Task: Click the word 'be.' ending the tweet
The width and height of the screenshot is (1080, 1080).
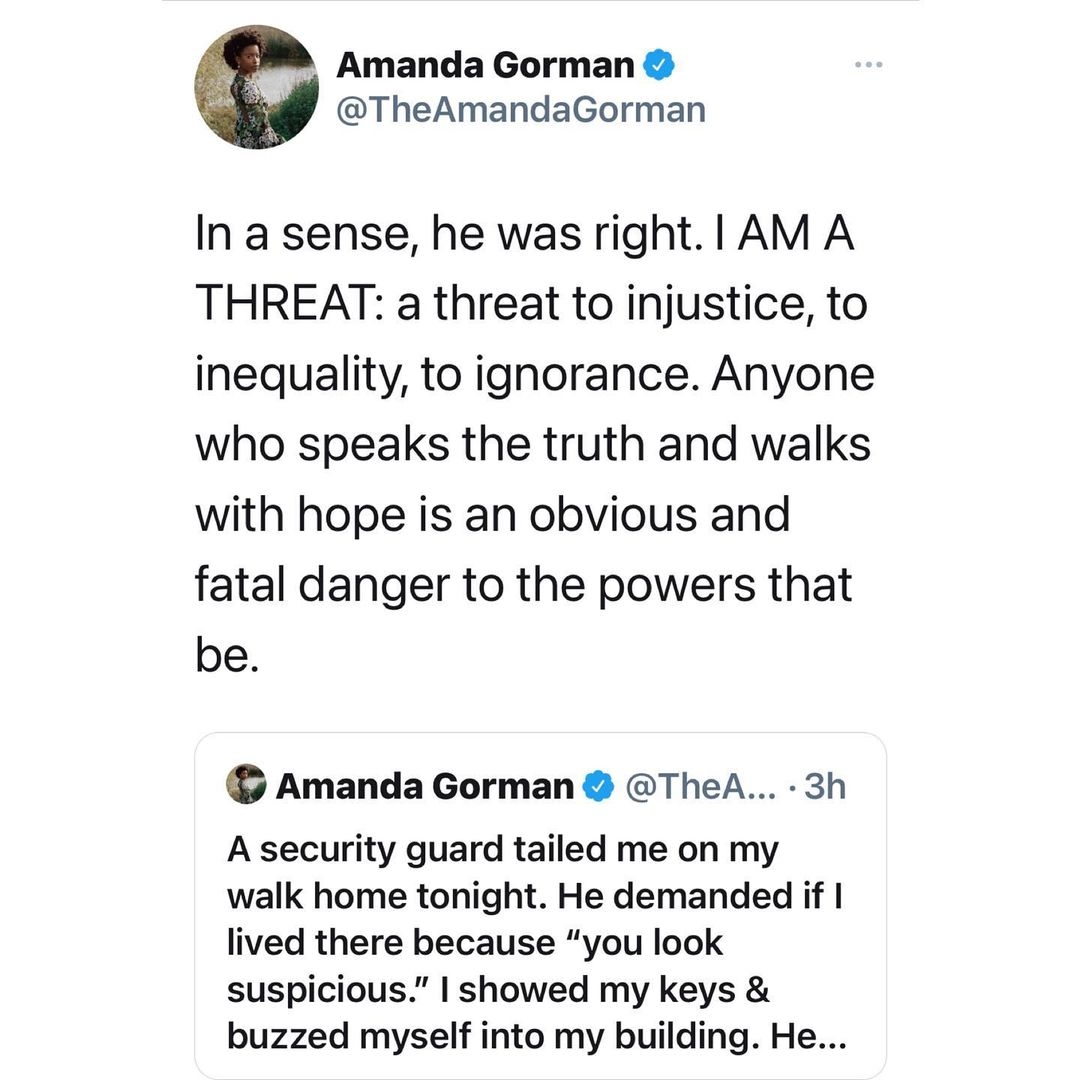Action: click(x=227, y=655)
